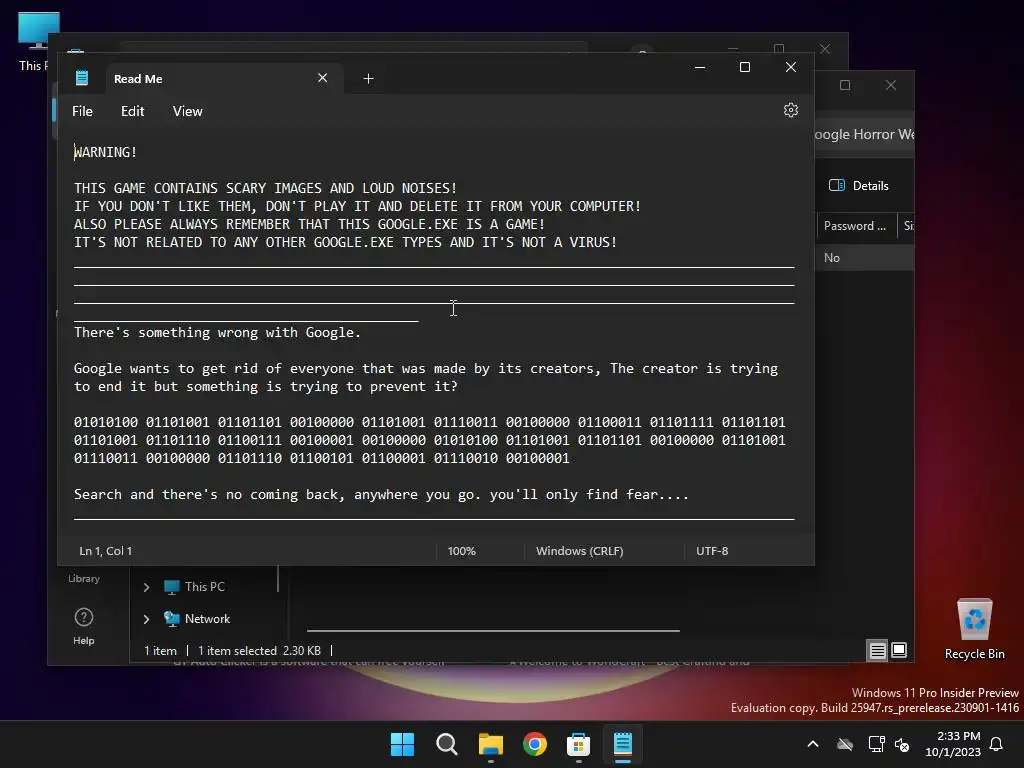
Task: Click "There's something wrong with Google." line
Action: pyautogui.click(x=217, y=332)
